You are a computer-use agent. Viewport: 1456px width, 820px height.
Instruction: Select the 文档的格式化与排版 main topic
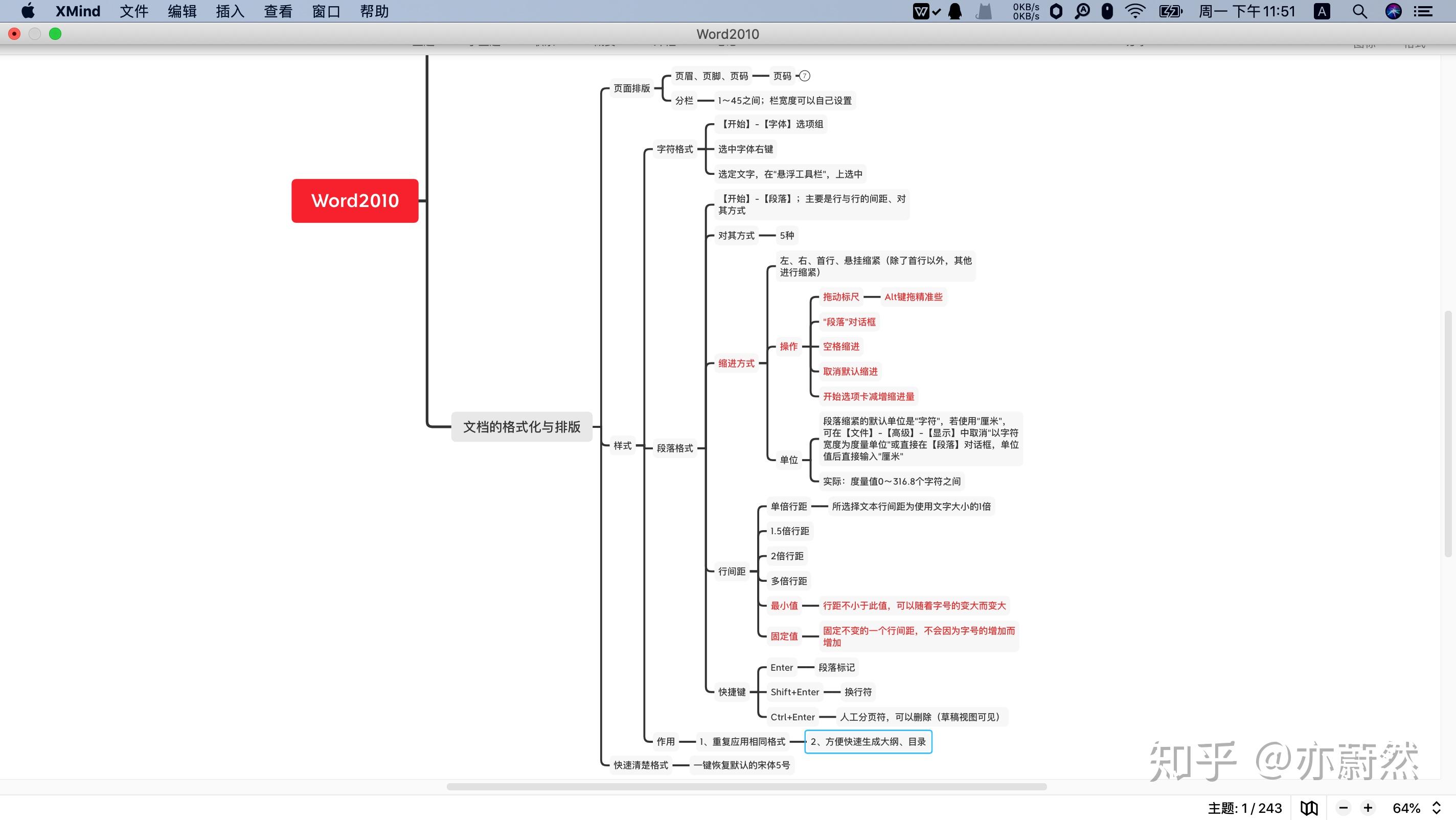click(521, 427)
